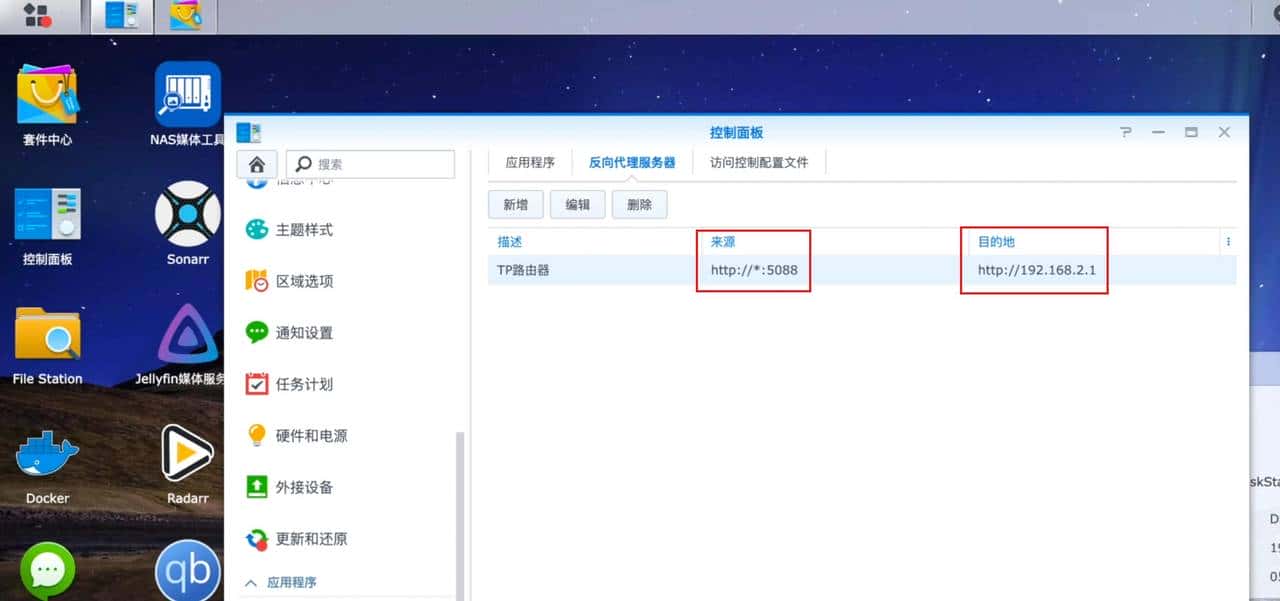Open Docker desktop icon
Screen dimensions: 1280x601
pyautogui.click(x=47, y=466)
